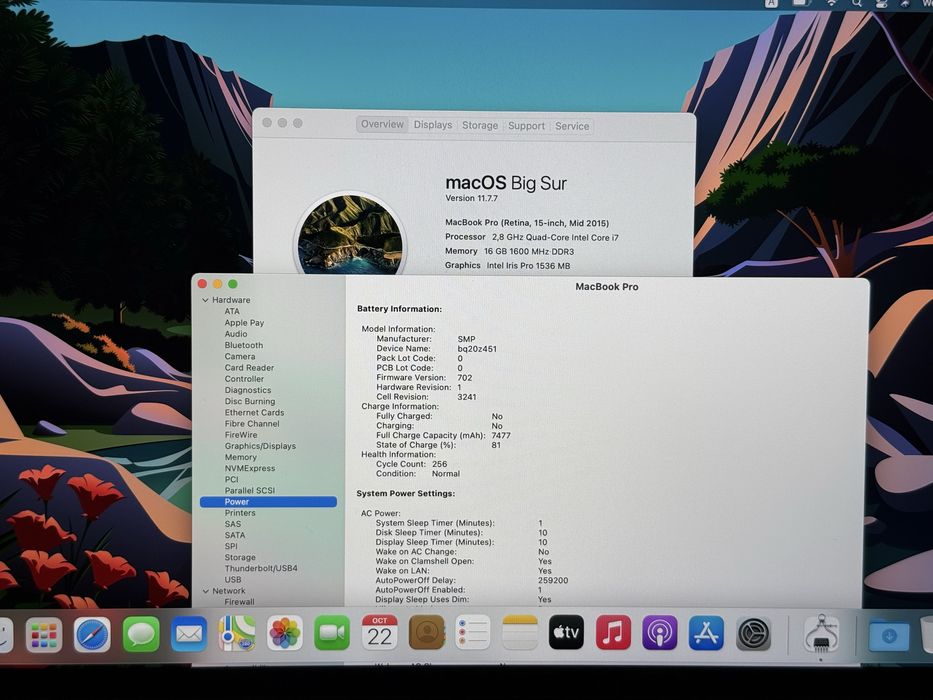
Task: Click the Big Sur image in About window
Action: tap(350, 235)
